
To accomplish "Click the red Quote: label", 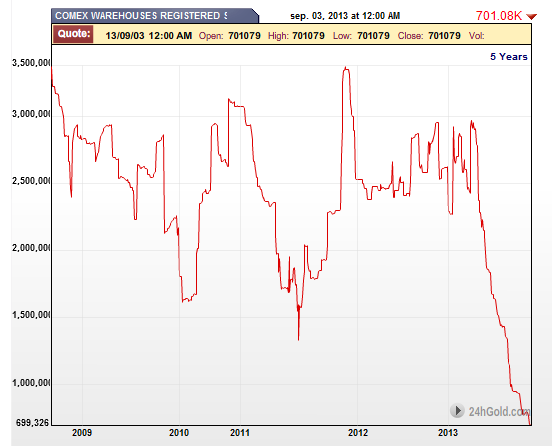I will pyautogui.click(x=74, y=34).
